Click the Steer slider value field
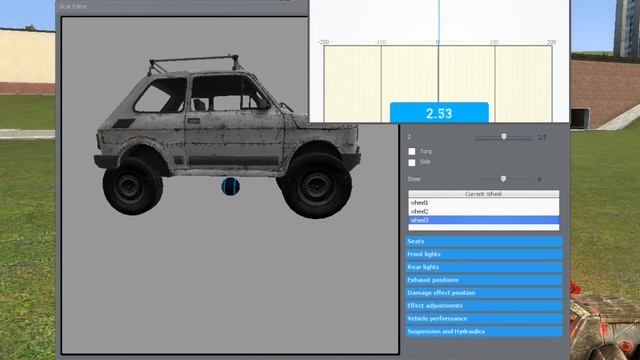 (540, 179)
